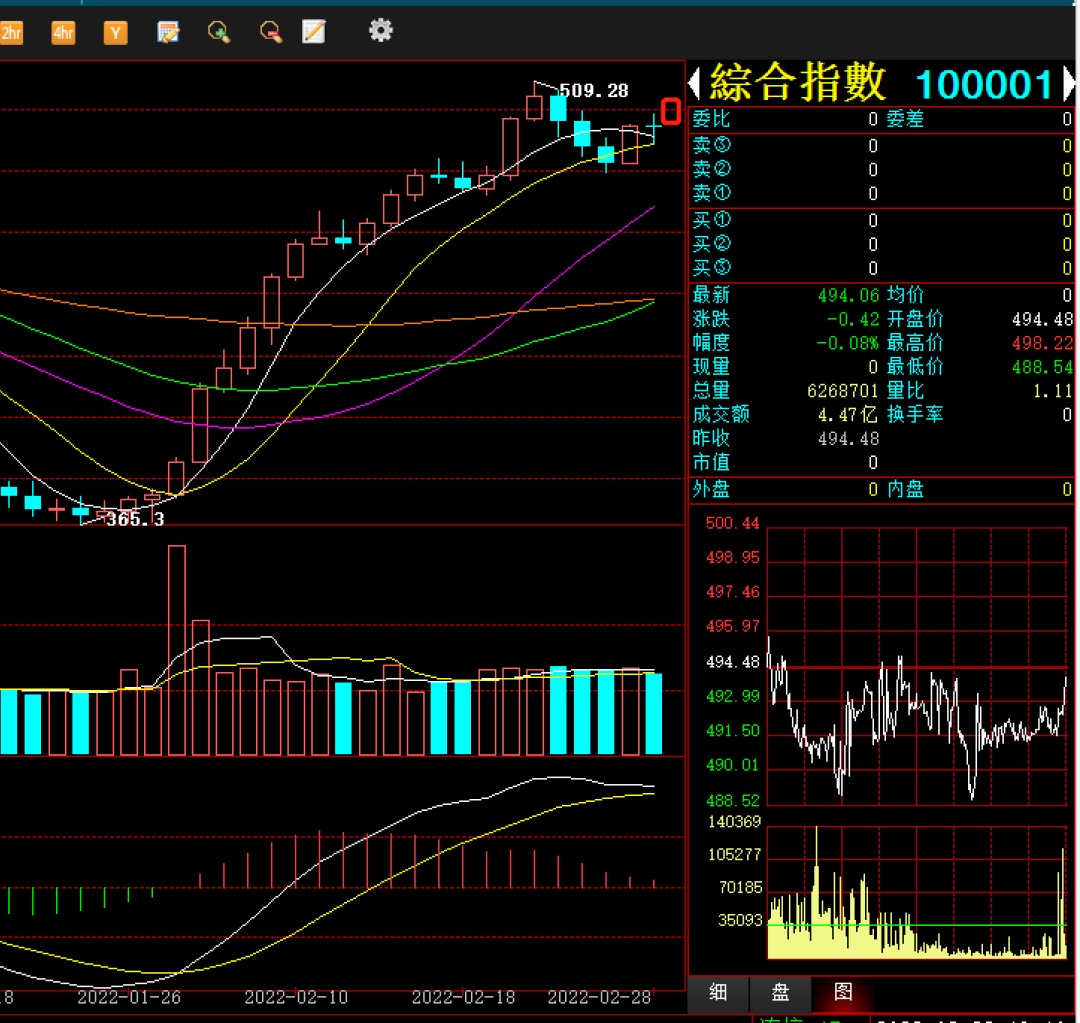Click the latest candlestick on chart
Screen dimensions: 1080x1023
pos(654,129)
